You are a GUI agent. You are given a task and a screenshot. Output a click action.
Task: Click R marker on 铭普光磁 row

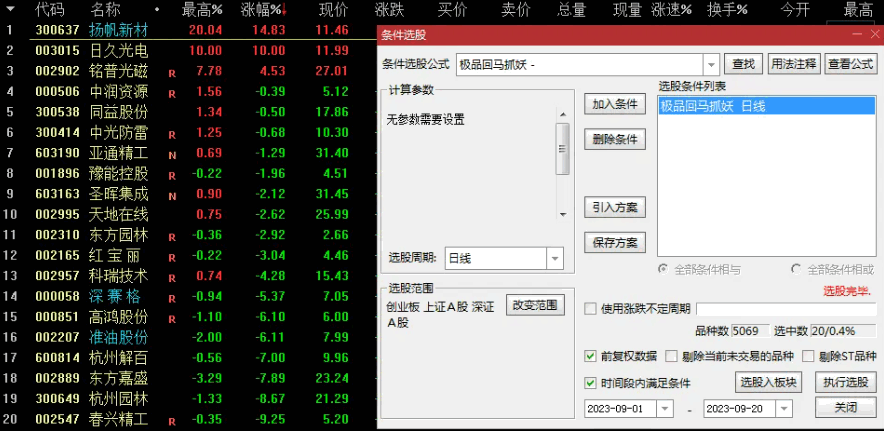click(x=172, y=73)
